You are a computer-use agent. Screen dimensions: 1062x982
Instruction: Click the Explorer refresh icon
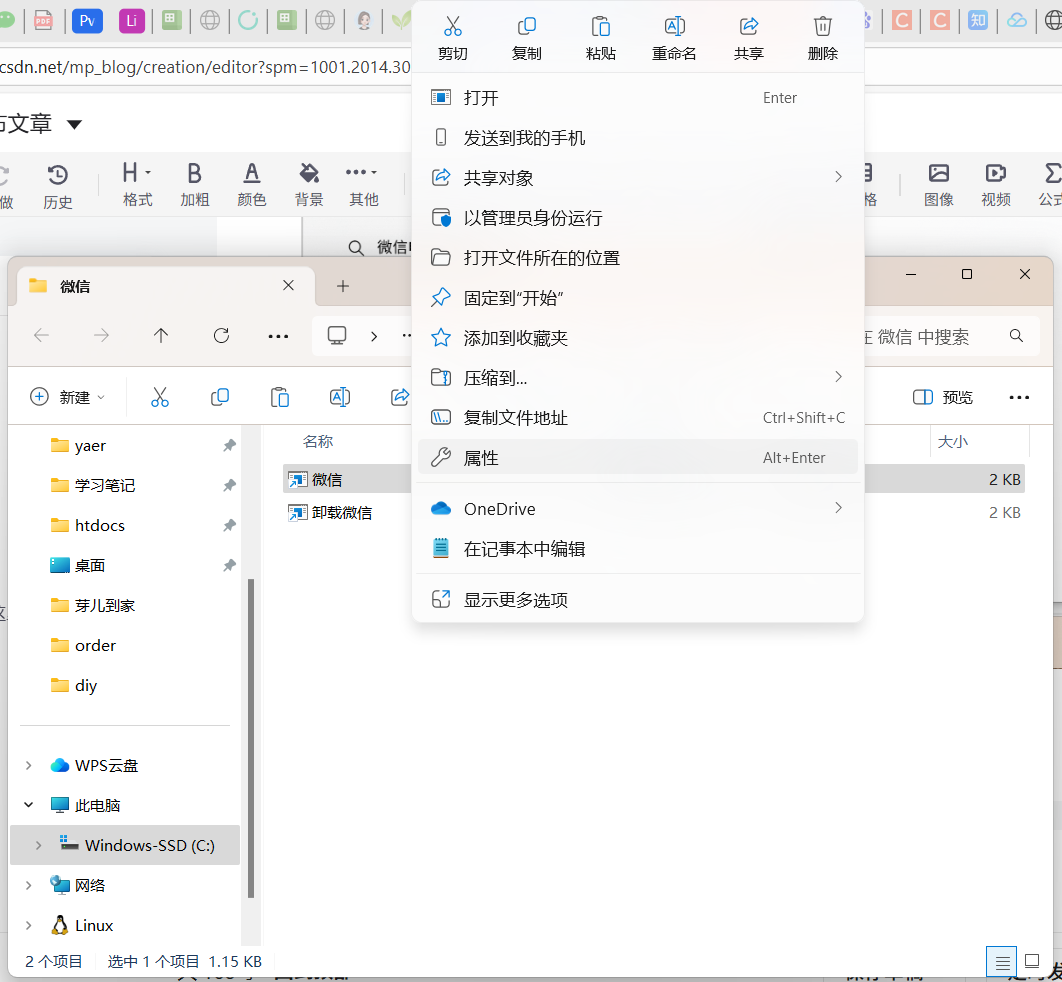pos(221,335)
